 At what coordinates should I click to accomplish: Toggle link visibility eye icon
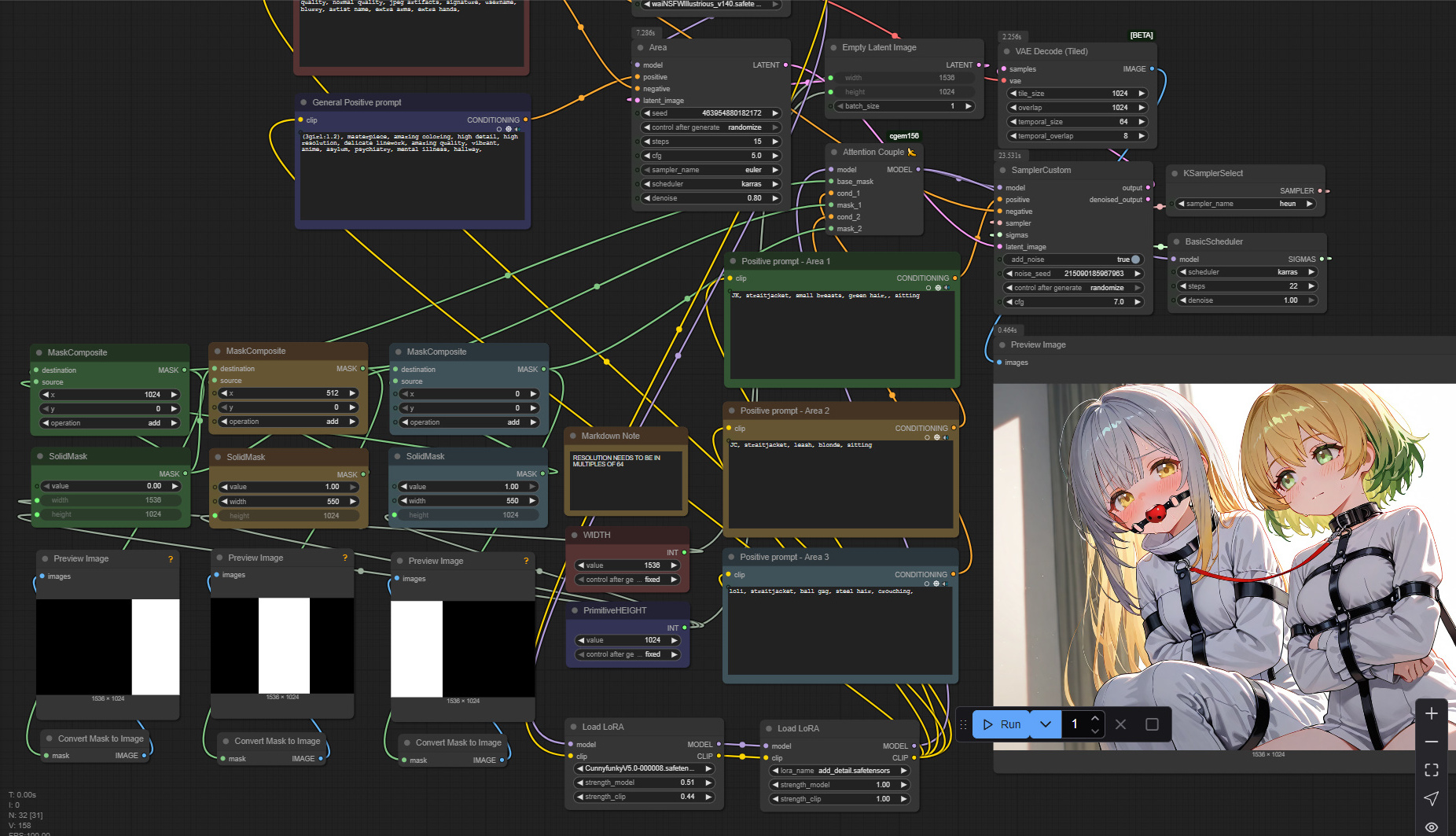click(x=1431, y=827)
